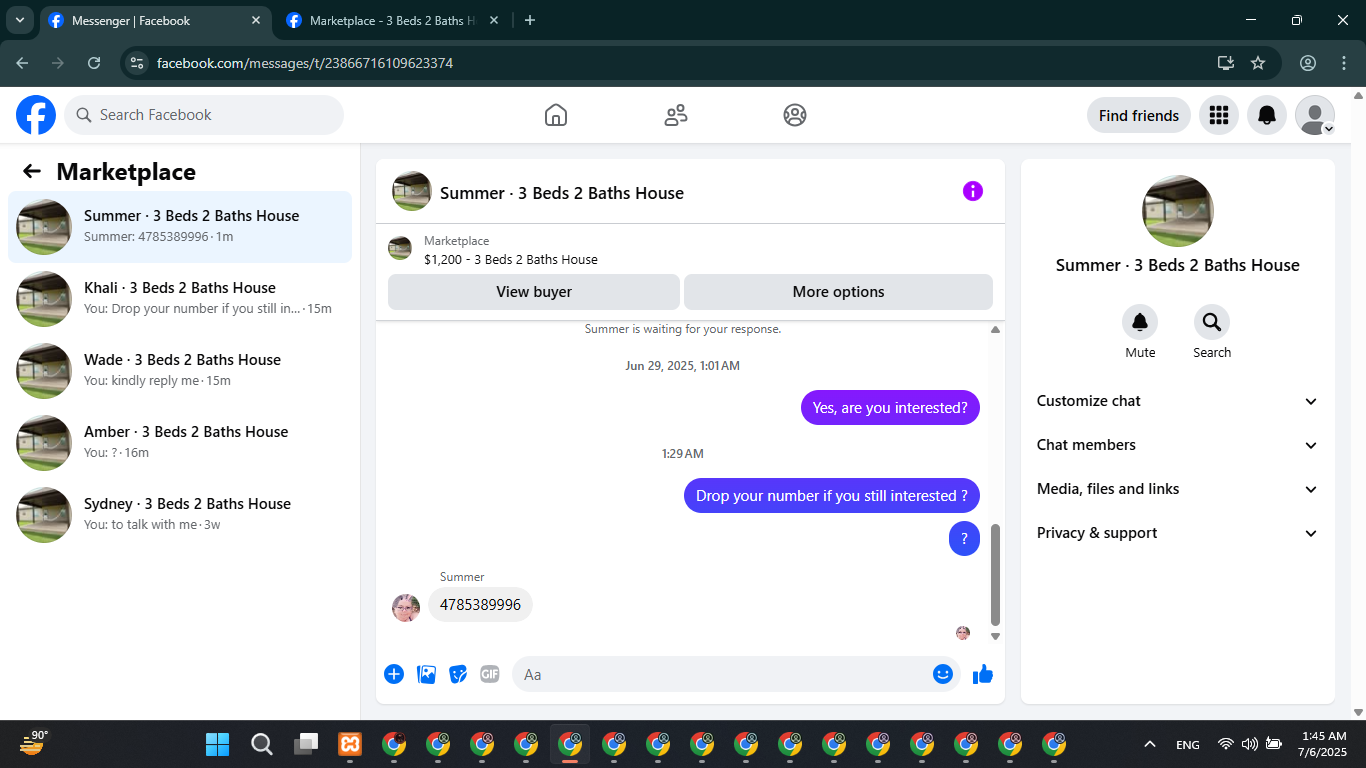Open Task View on taskbar
This screenshot has width=1366, height=768.
click(x=305, y=744)
